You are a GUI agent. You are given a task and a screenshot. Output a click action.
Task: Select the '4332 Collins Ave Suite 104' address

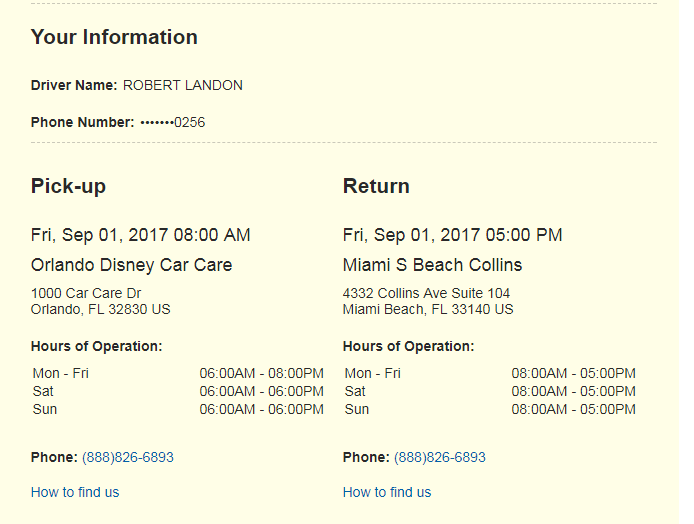pos(426,293)
